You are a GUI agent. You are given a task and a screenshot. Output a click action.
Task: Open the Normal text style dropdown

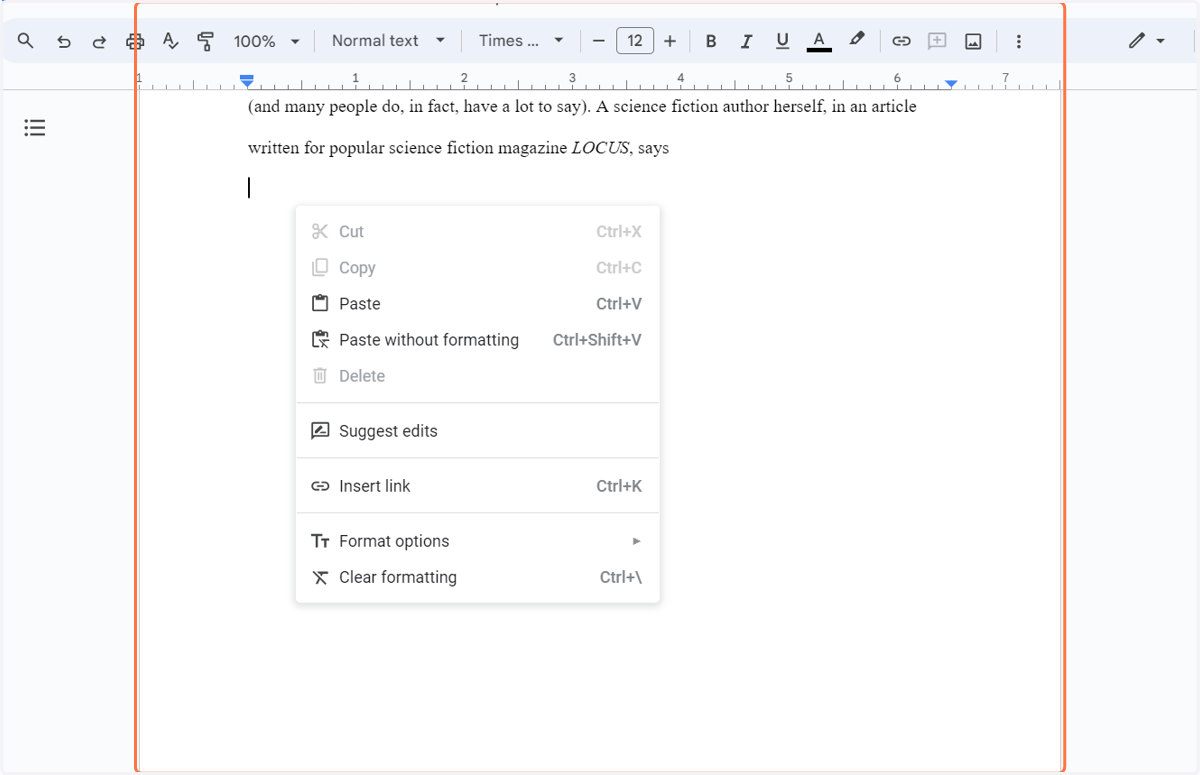coord(388,41)
